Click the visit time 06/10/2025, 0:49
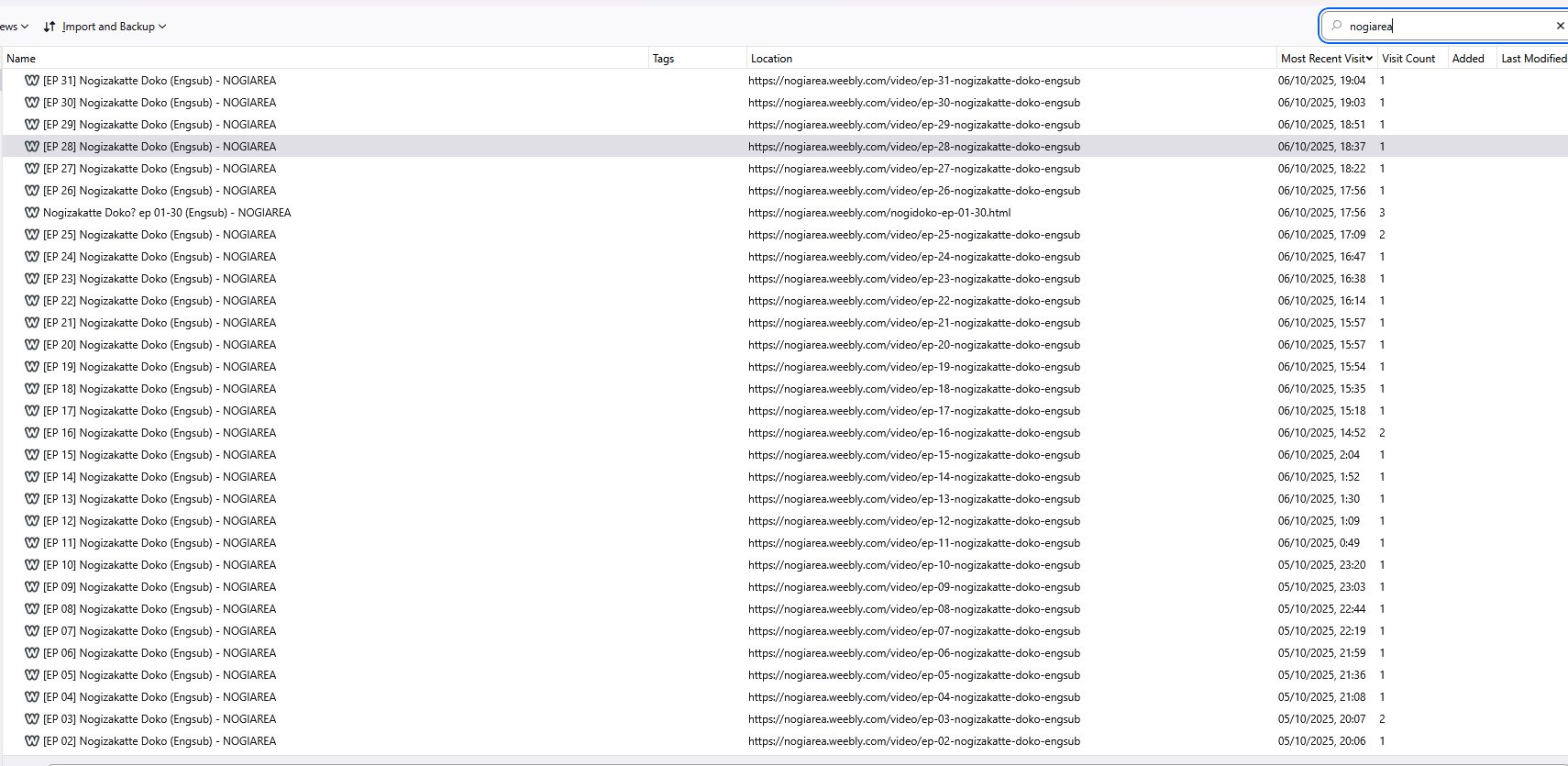This screenshot has height=766, width=1568. [1319, 543]
